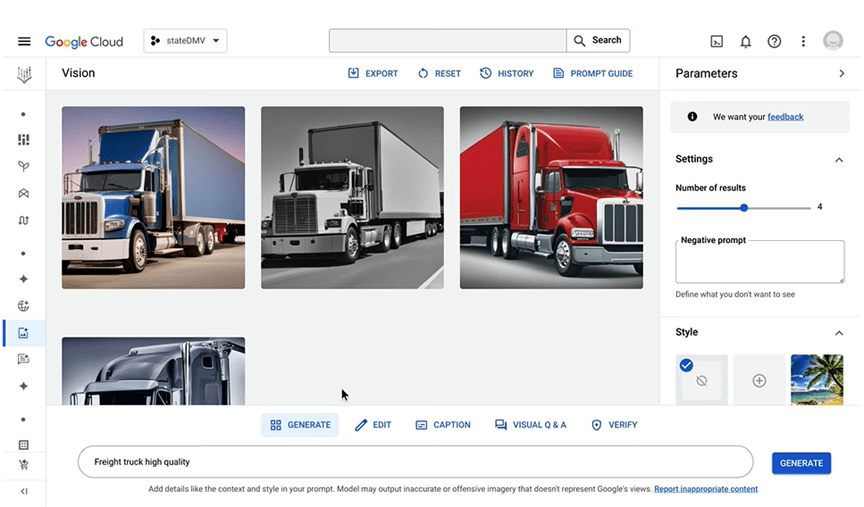Select the palm beach style thumbnail

[x=816, y=380]
